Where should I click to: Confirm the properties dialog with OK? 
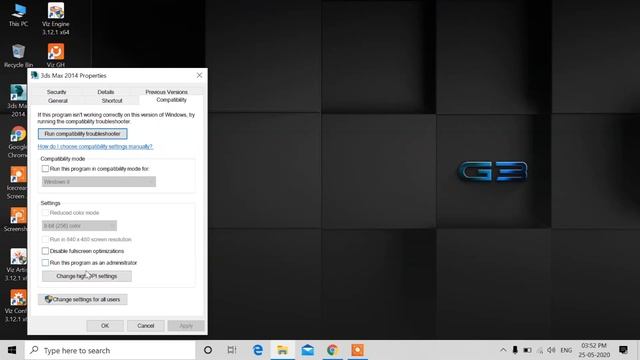(105, 326)
